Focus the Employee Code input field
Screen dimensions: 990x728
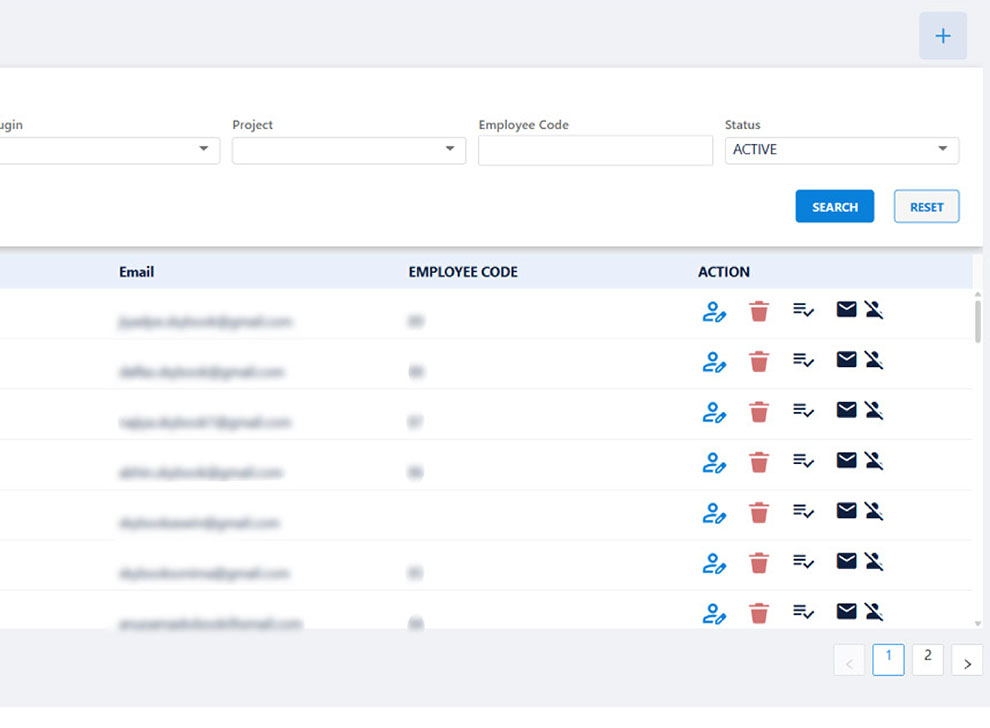[x=594, y=150]
